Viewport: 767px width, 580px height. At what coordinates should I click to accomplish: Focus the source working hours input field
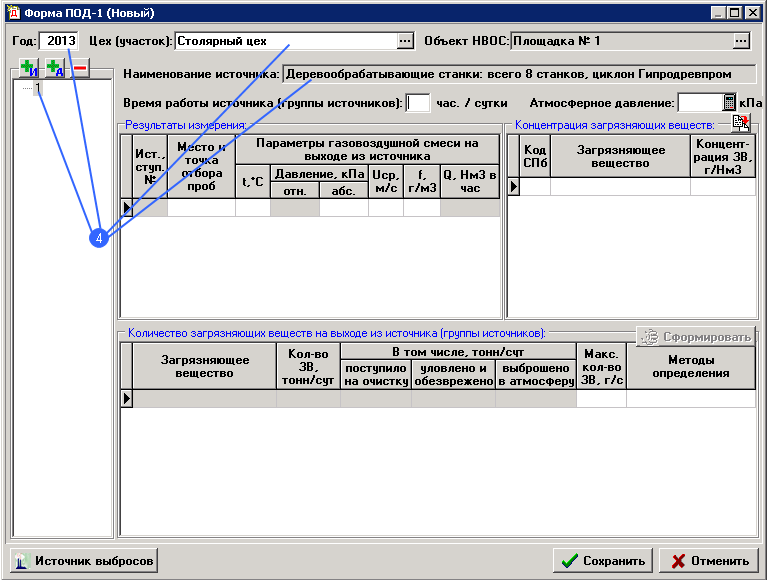click(418, 103)
